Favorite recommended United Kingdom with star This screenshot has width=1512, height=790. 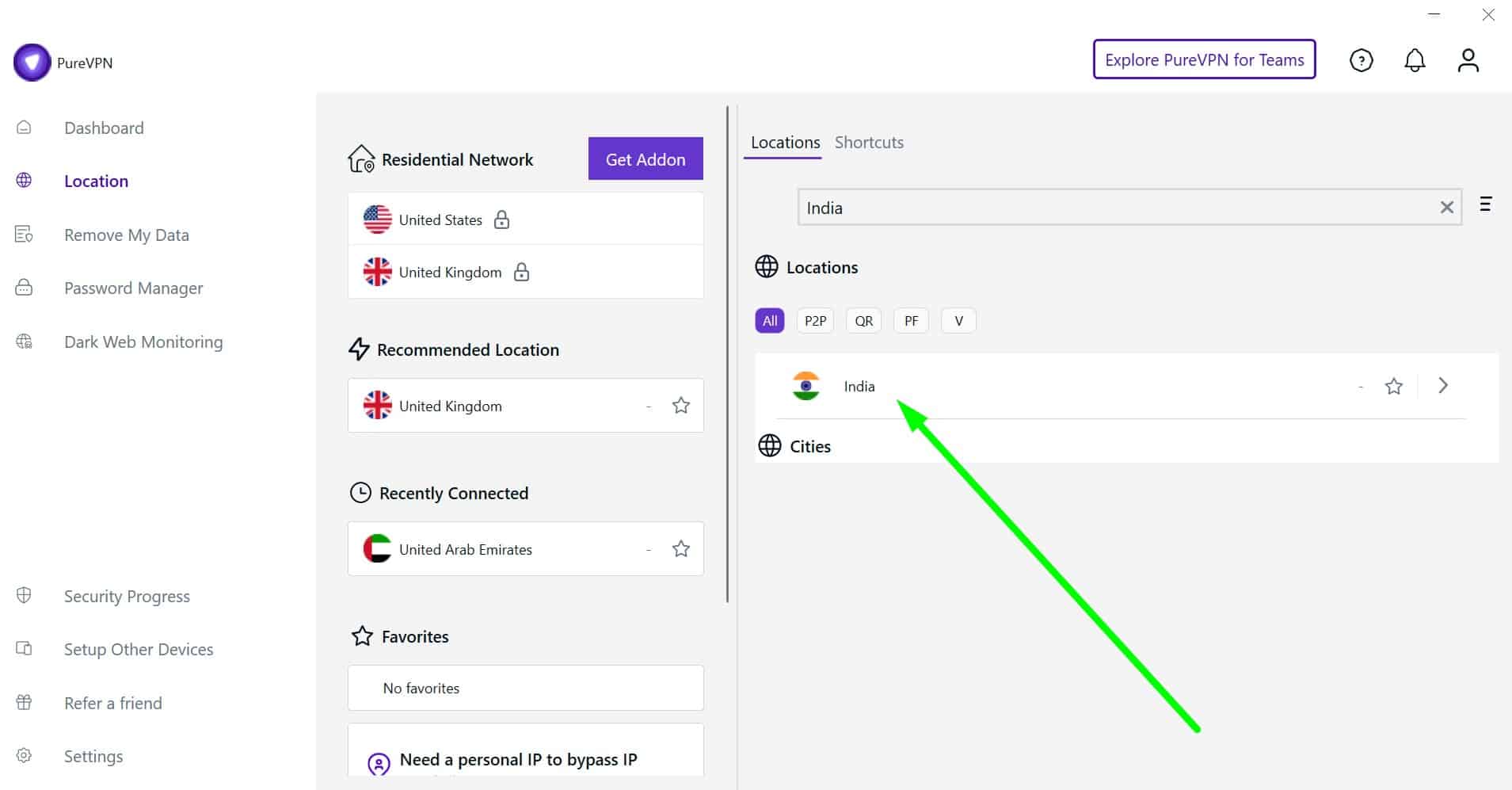[680, 406]
